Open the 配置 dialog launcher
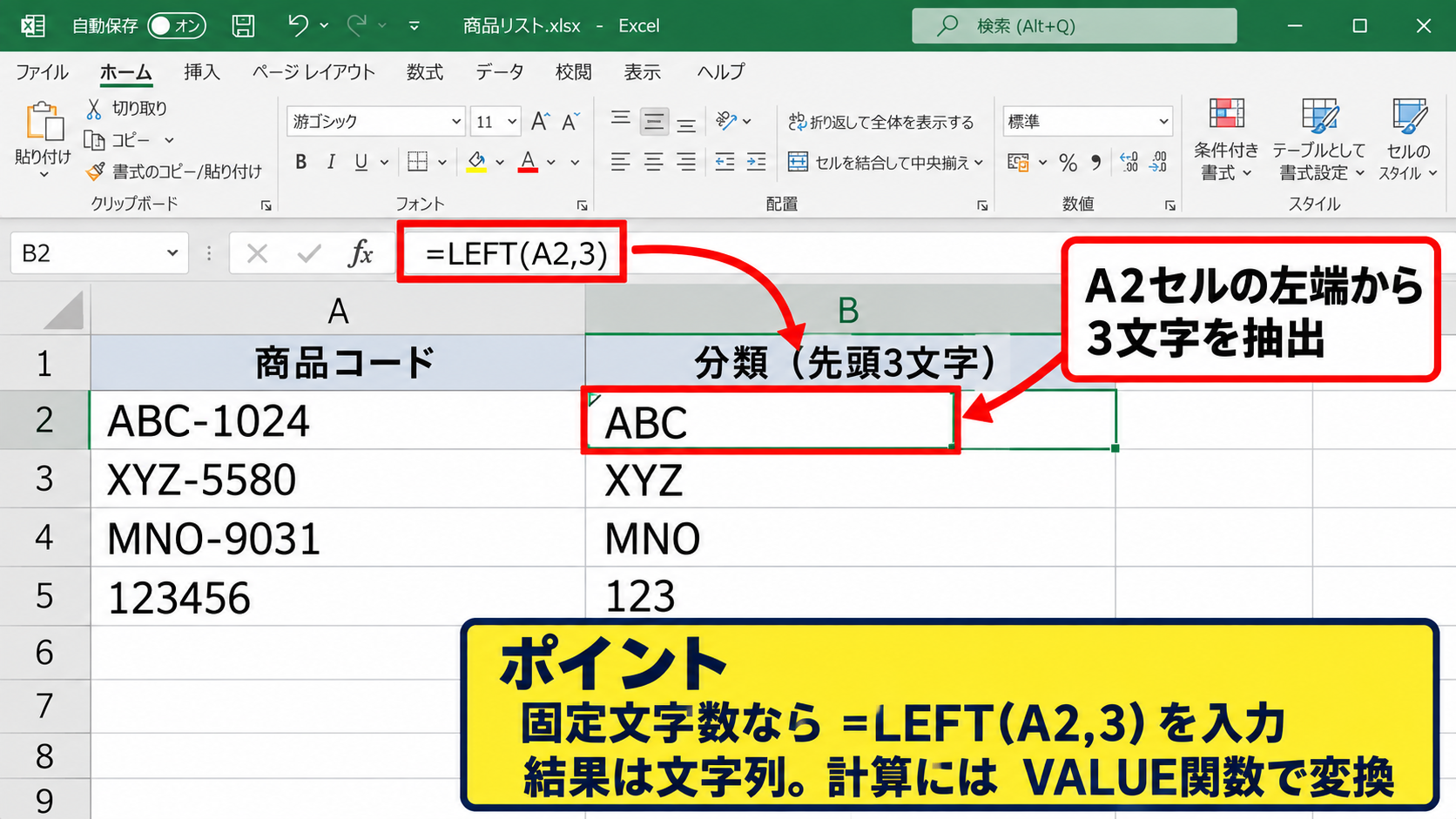Image resolution: width=1456 pixels, height=819 pixels. (982, 205)
